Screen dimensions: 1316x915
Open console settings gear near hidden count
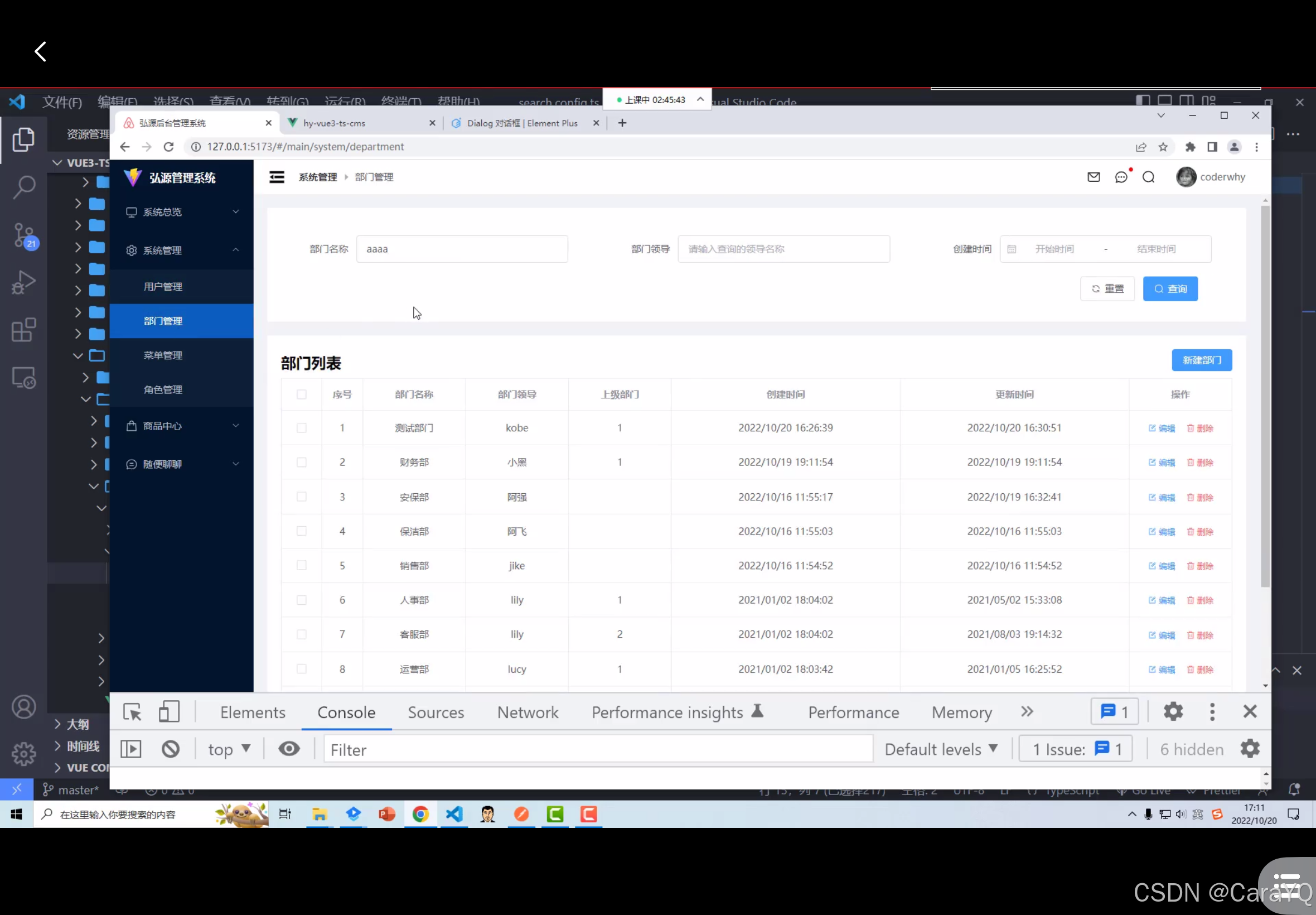click(x=1250, y=749)
